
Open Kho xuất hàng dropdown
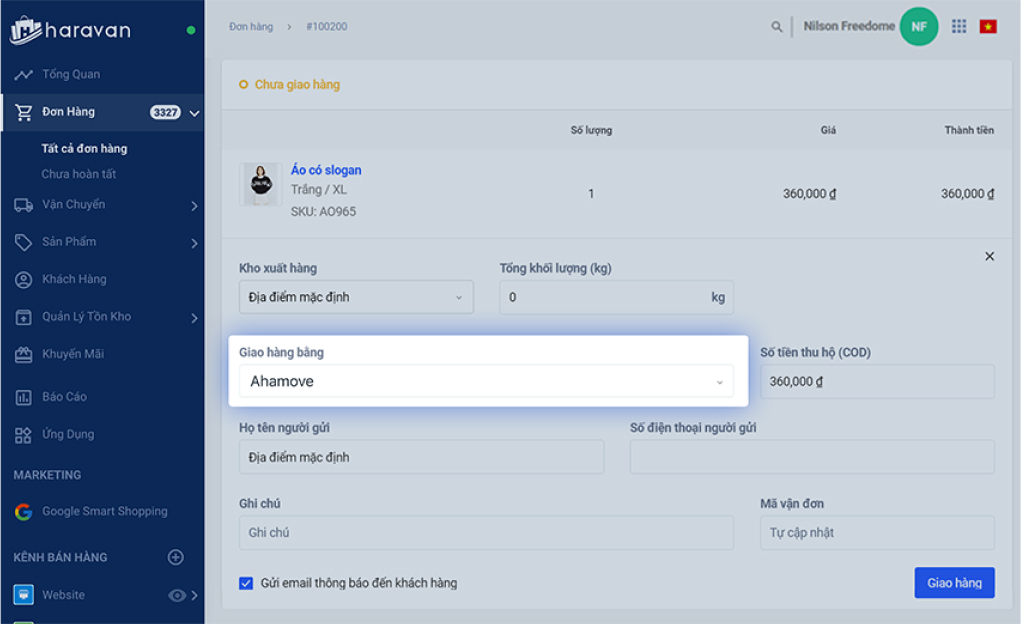[356, 298]
